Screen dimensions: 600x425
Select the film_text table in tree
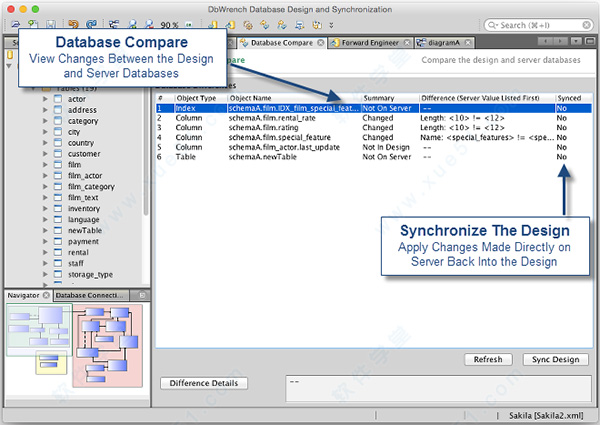coord(83,197)
